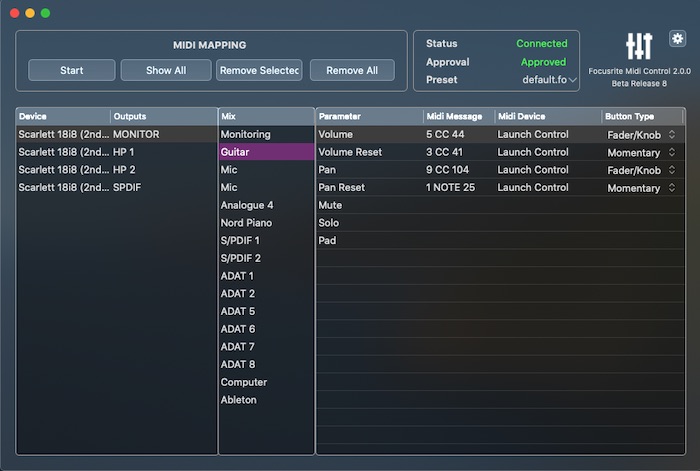Close the window with red button

click(x=14, y=13)
